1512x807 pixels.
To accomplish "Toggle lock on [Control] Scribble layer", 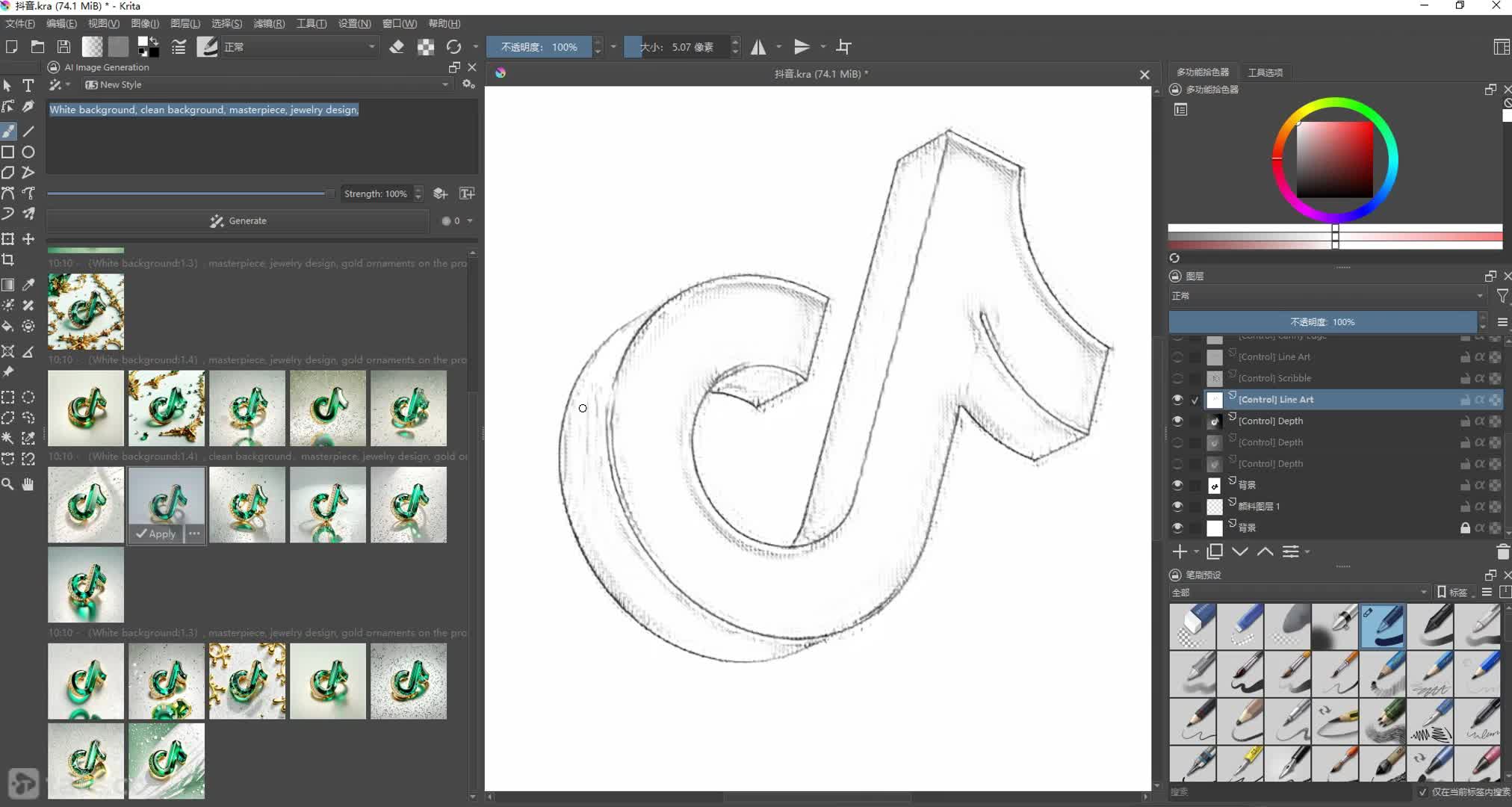I will point(1465,379).
